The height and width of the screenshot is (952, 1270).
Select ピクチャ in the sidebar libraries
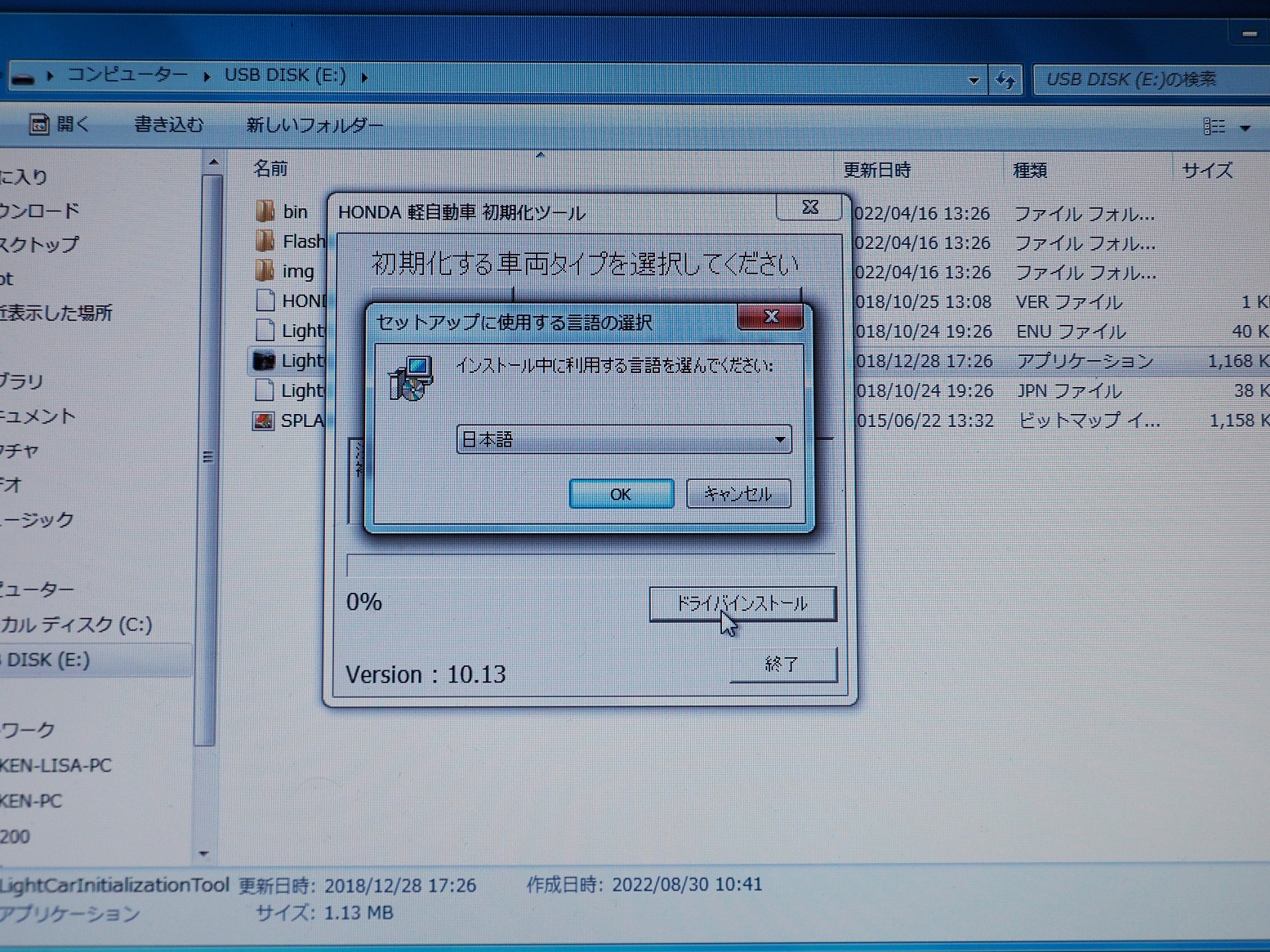coord(20,451)
